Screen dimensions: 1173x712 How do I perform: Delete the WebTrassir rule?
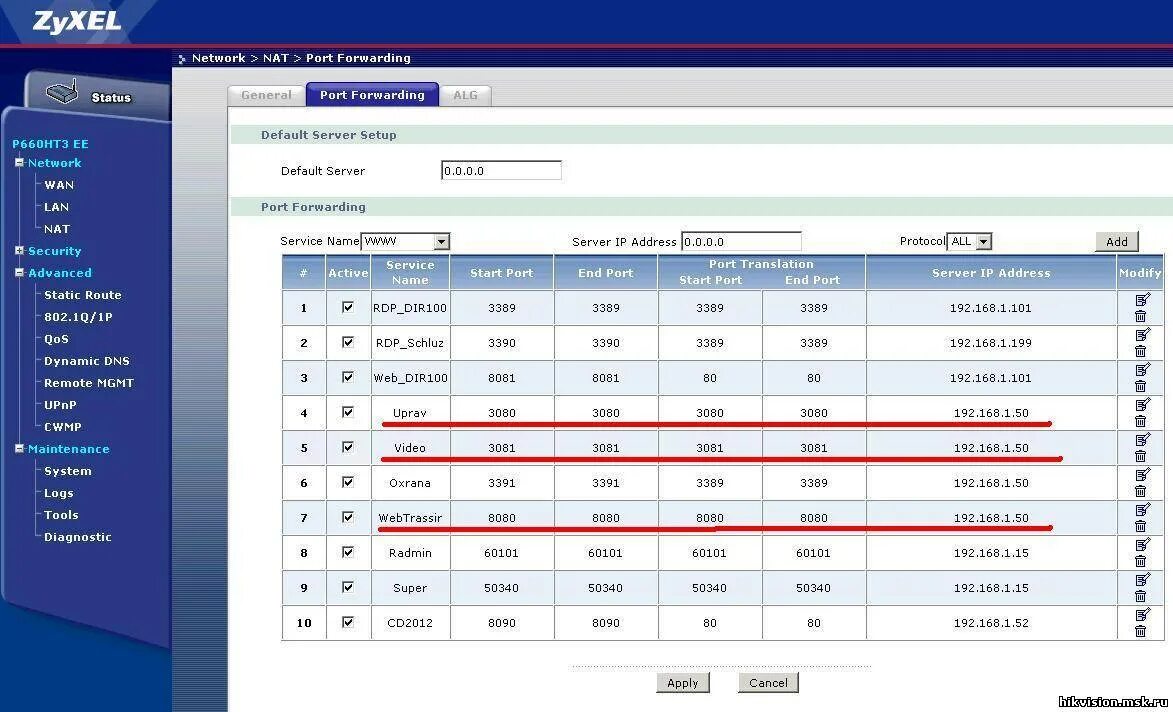pos(1140,527)
